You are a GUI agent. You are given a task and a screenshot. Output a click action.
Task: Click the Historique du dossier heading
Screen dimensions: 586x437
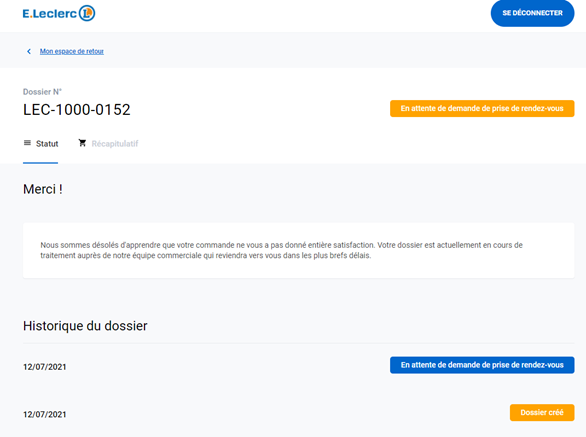(85, 326)
